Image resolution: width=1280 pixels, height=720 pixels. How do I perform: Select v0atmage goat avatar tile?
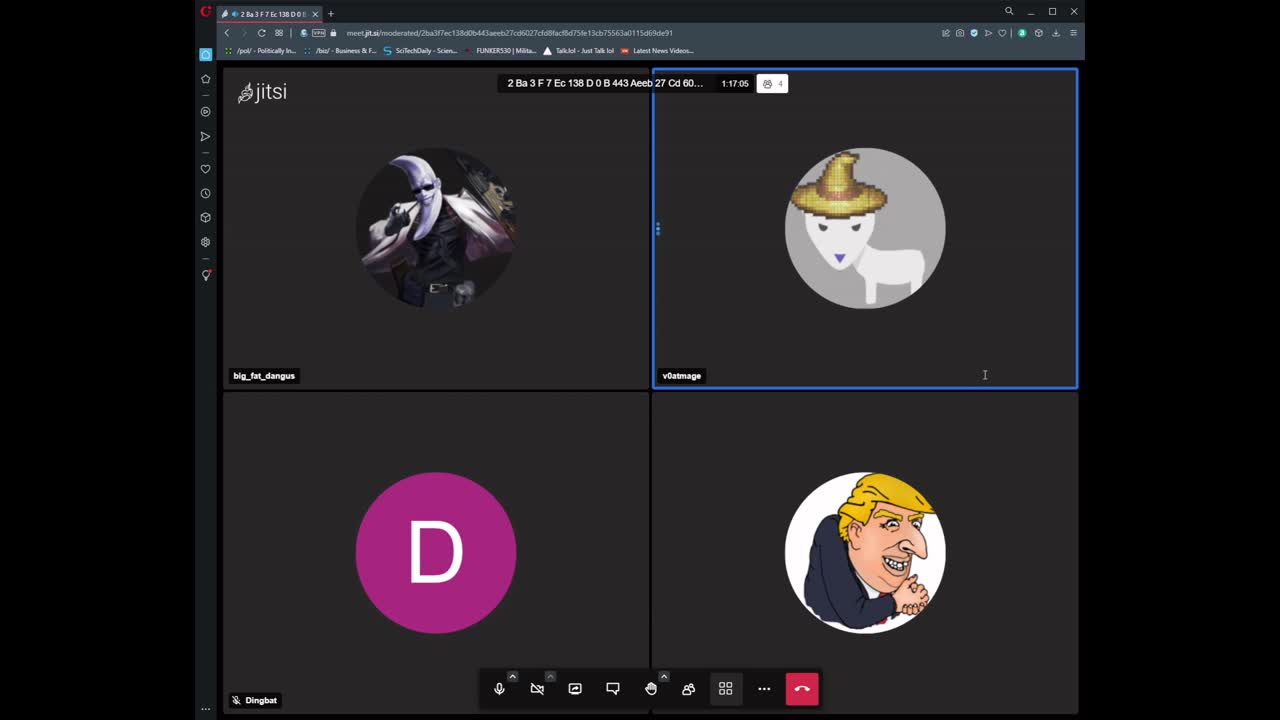[x=865, y=228]
